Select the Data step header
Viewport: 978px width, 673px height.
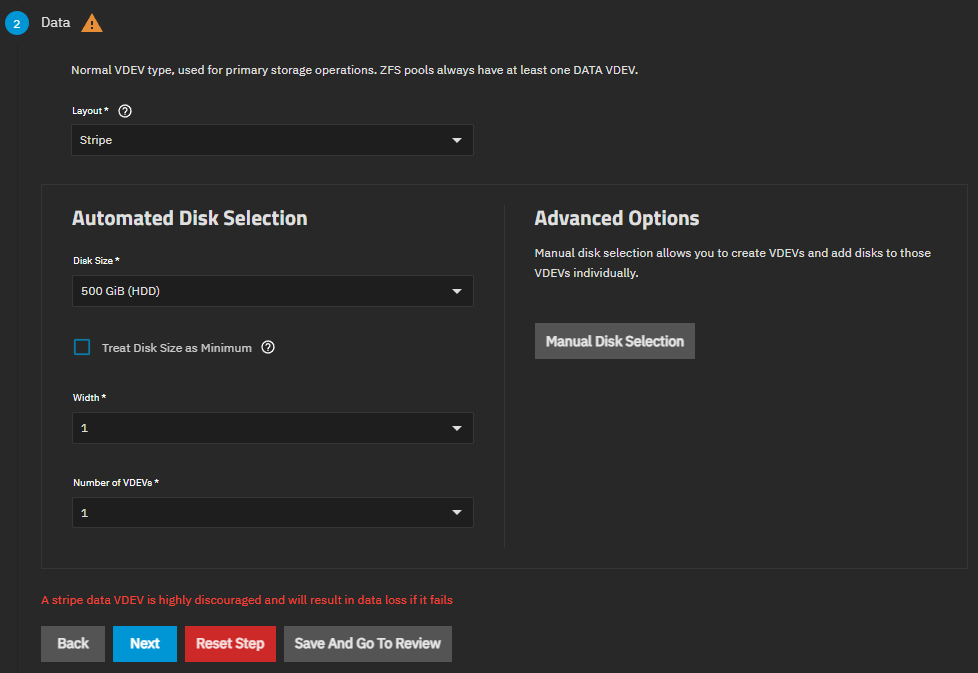point(56,22)
